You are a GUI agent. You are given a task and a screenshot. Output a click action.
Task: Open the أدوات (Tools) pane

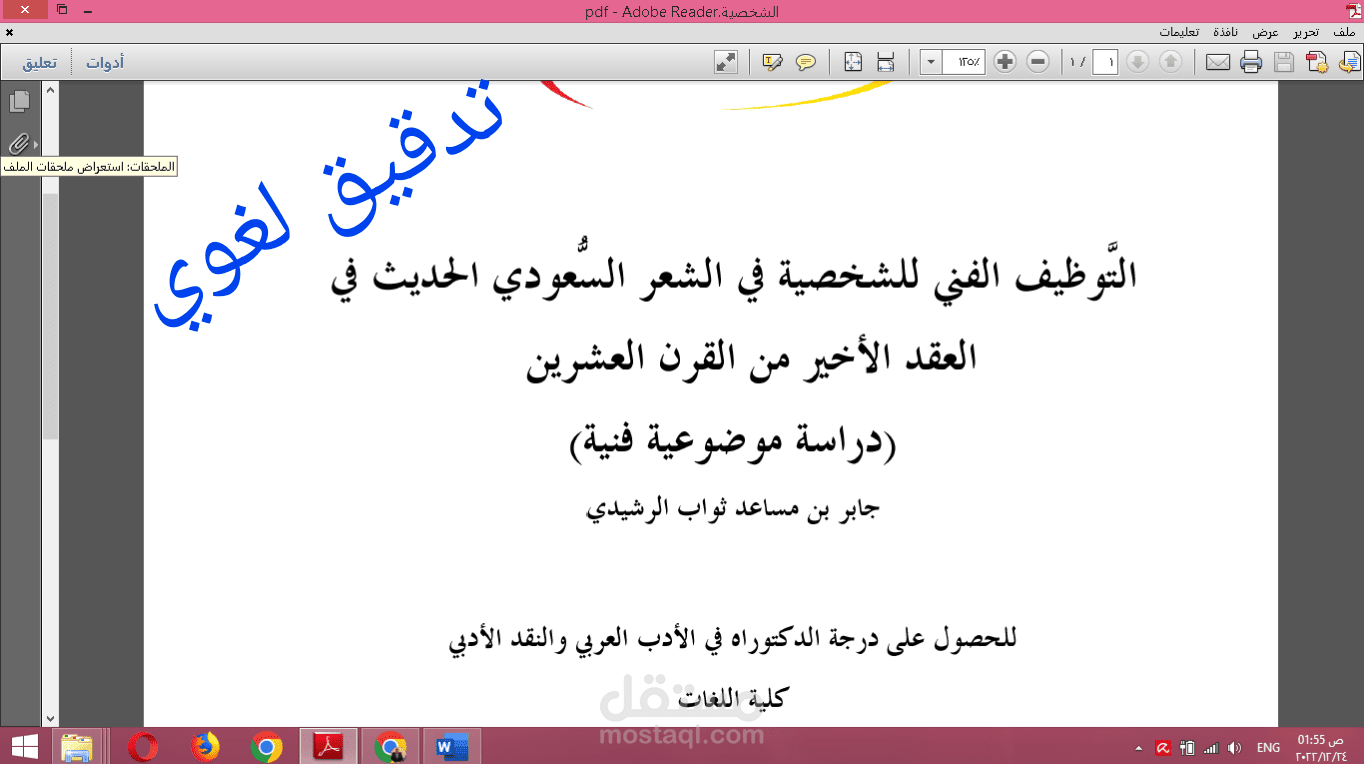click(105, 63)
